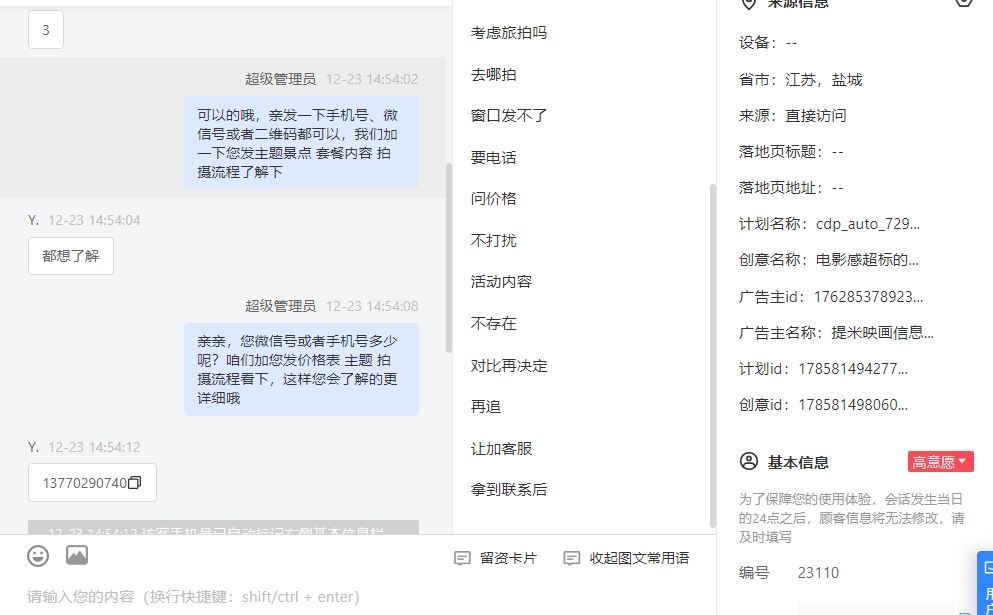Select the 拿到联系后 phrase
Screen dimensions: 993x615
pyautogui.click(x=509, y=490)
